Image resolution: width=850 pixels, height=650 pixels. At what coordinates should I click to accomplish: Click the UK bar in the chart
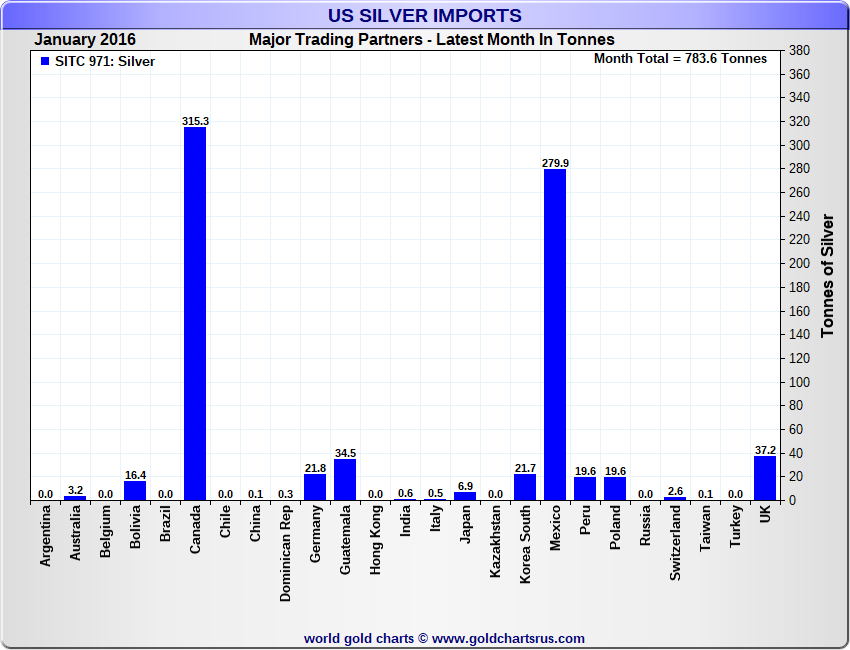[x=765, y=478]
